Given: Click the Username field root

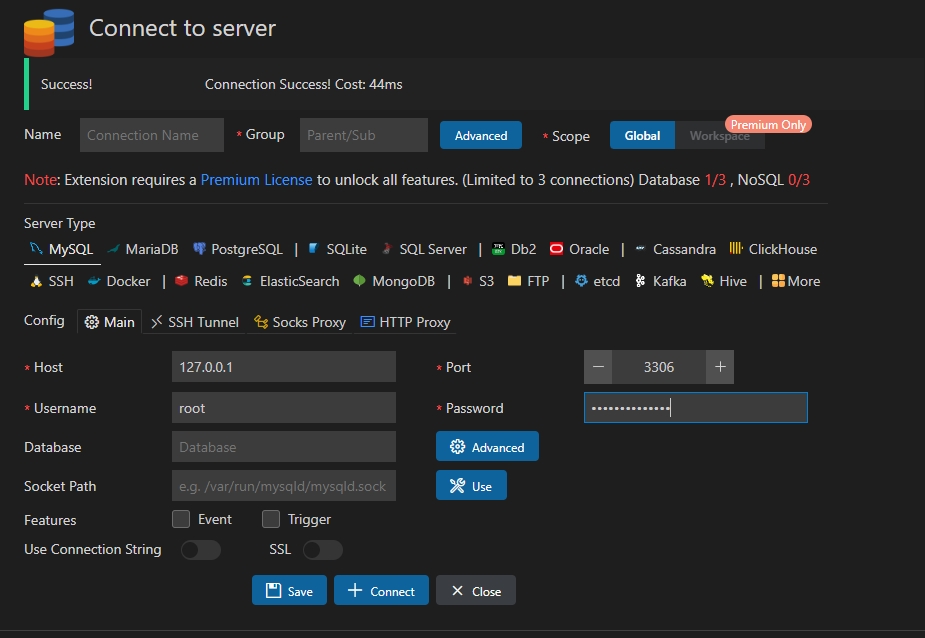Looking at the screenshot, I should coord(284,408).
